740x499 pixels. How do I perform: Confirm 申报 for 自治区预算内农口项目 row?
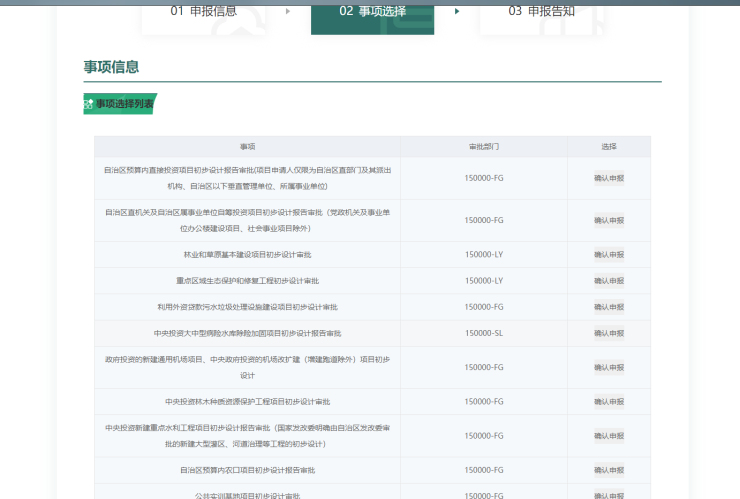[608, 470]
